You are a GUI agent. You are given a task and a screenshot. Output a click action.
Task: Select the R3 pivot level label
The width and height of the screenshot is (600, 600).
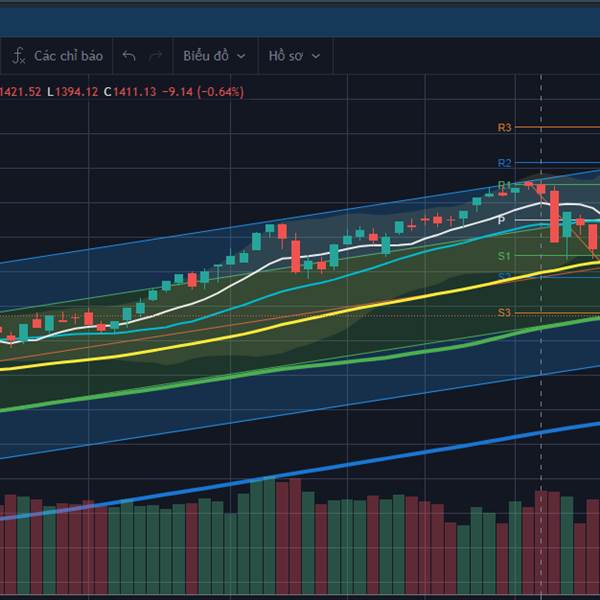(x=504, y=127)
